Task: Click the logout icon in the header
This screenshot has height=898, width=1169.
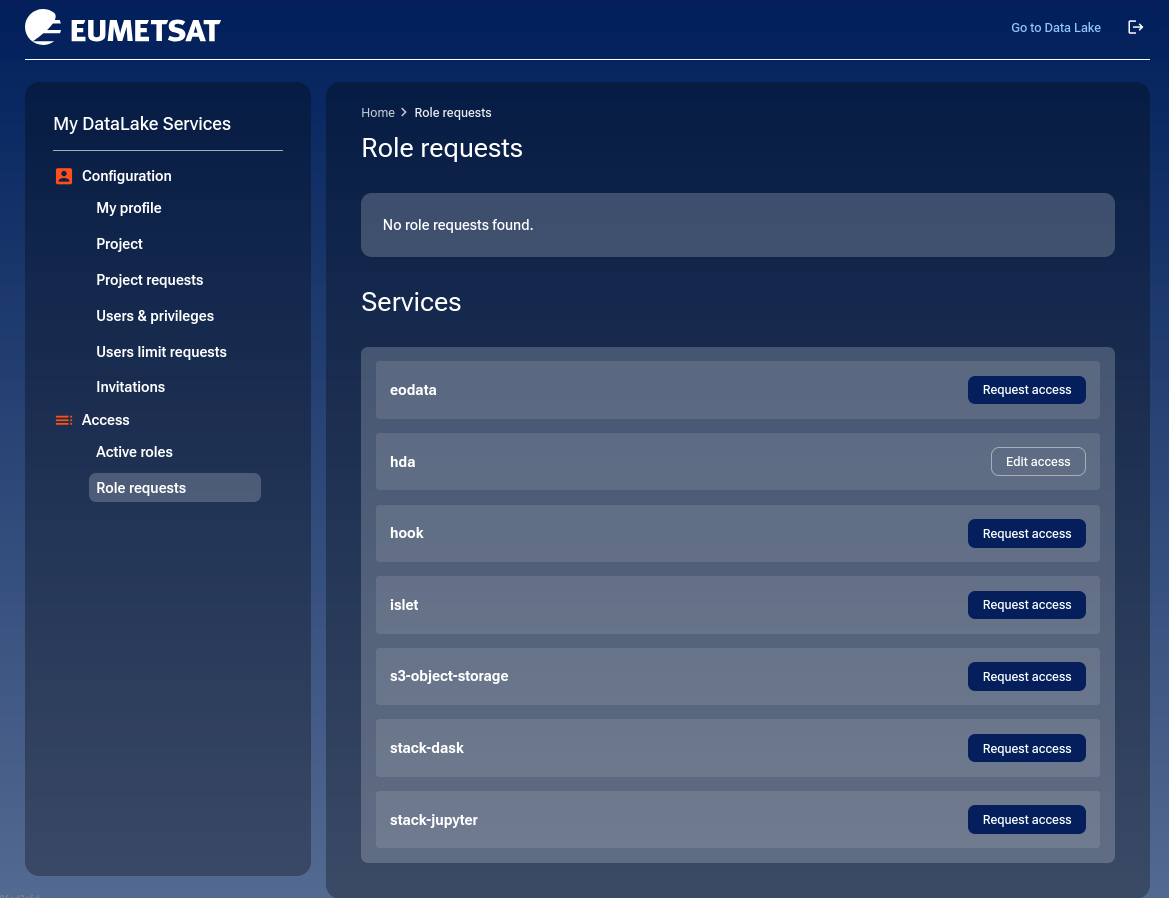Action: click(x=1135, y=28)
